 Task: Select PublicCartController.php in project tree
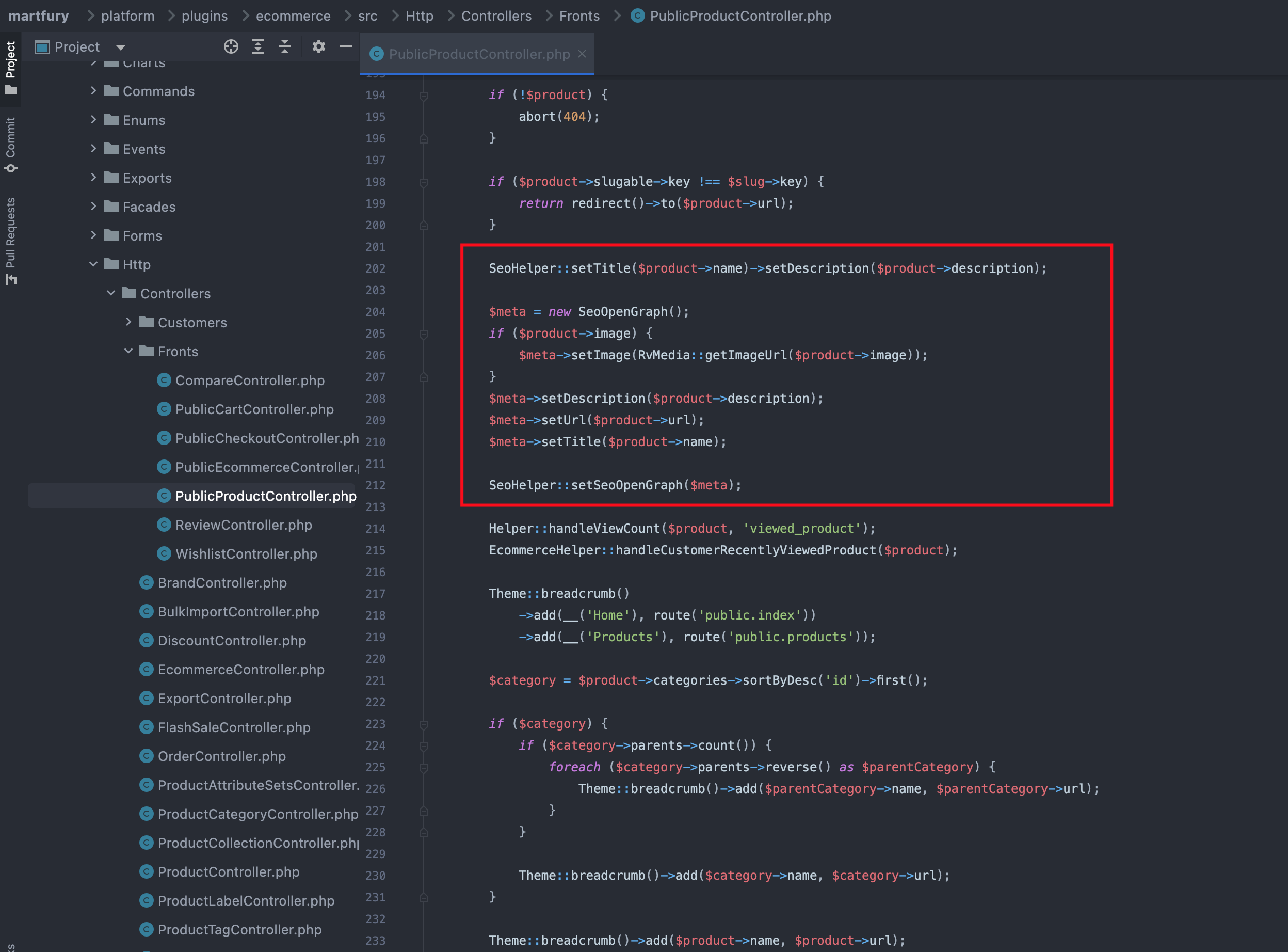click(246, 409)
